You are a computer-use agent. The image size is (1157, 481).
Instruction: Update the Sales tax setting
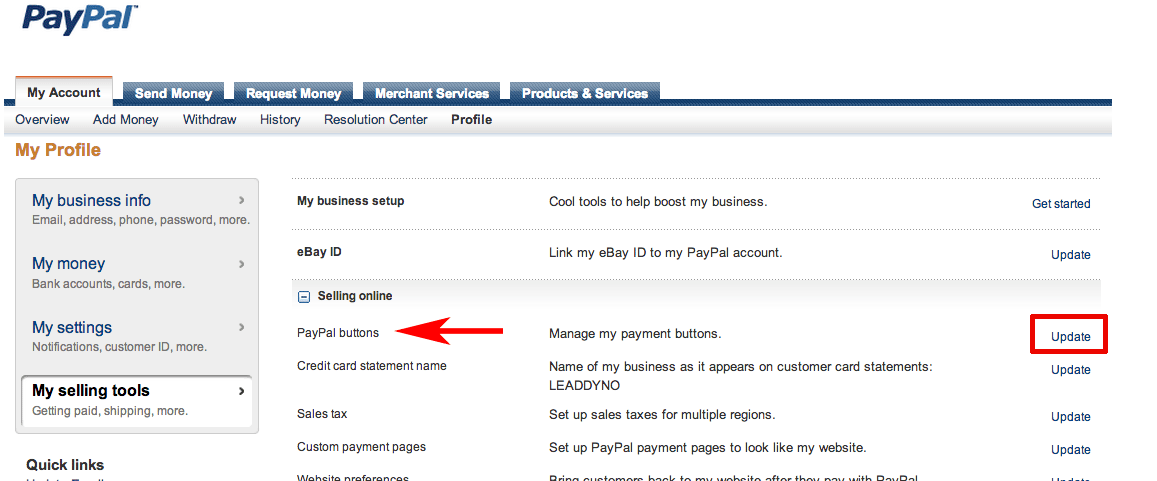coord(1071,417)
